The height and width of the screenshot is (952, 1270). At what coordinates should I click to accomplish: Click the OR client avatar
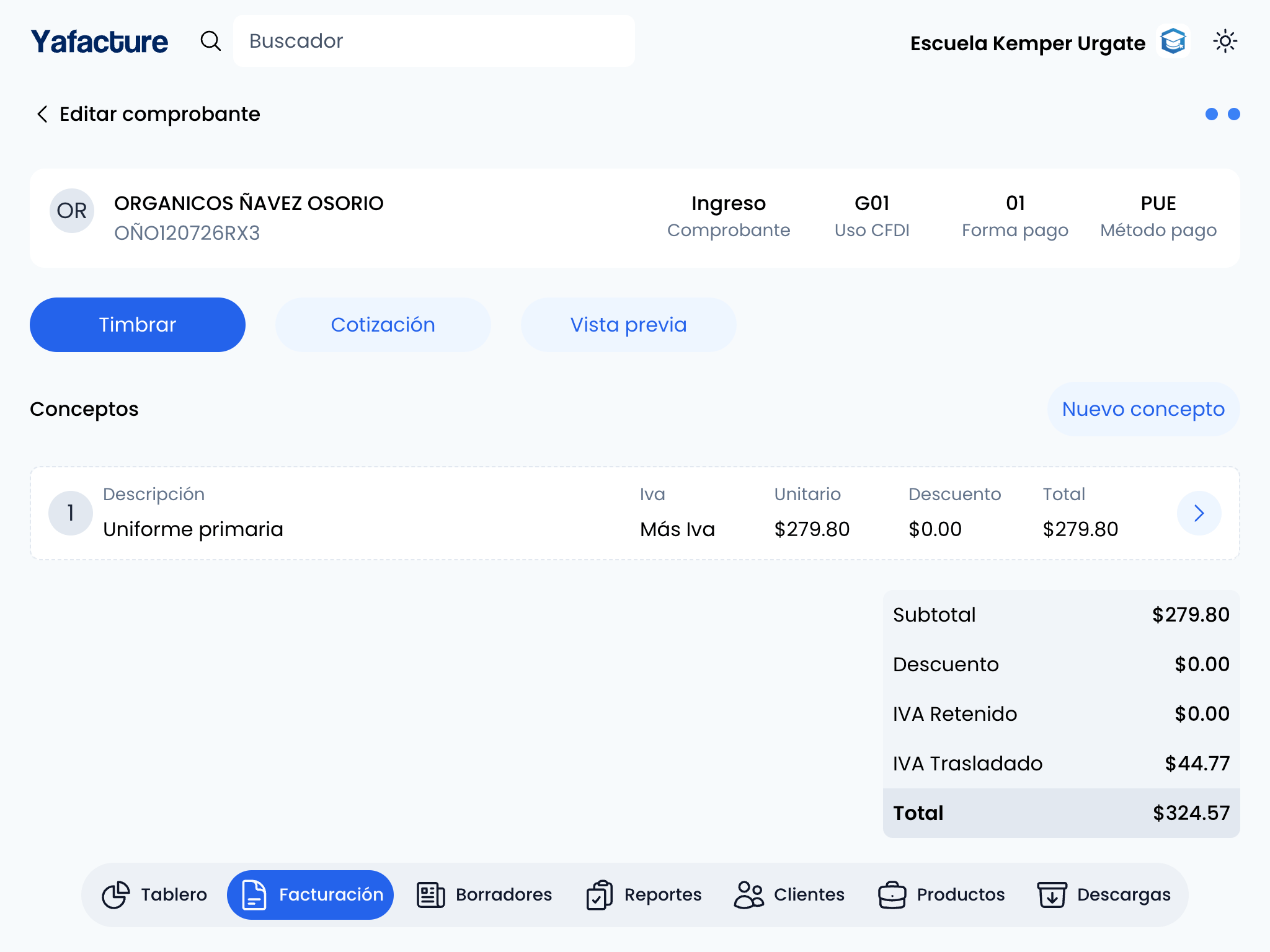[72, 211]
